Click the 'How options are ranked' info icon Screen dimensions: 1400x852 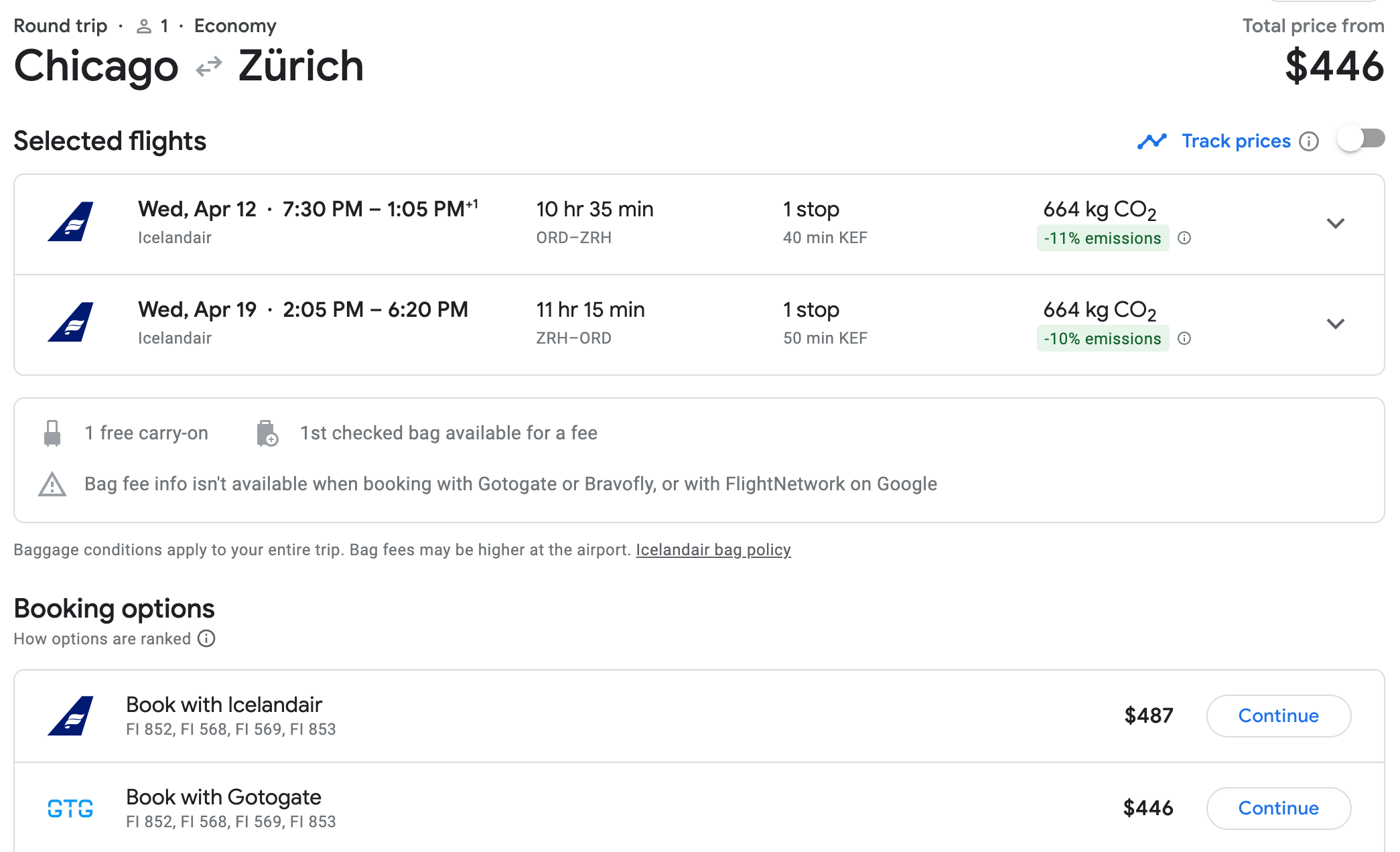click(x=206, y=638)
